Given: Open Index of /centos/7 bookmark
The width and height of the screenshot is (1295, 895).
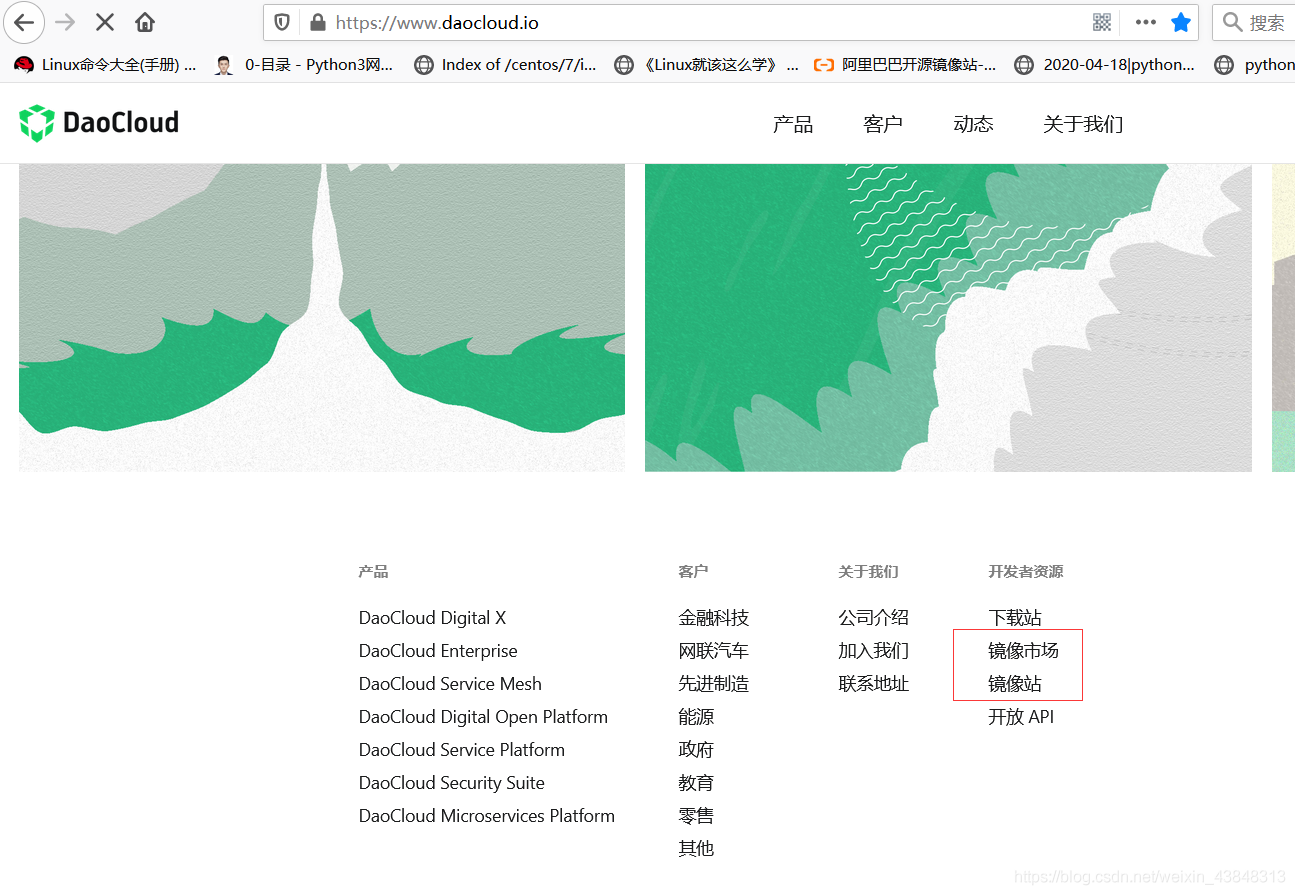Looking at the screenshot, I should click(x=505, y=65).
